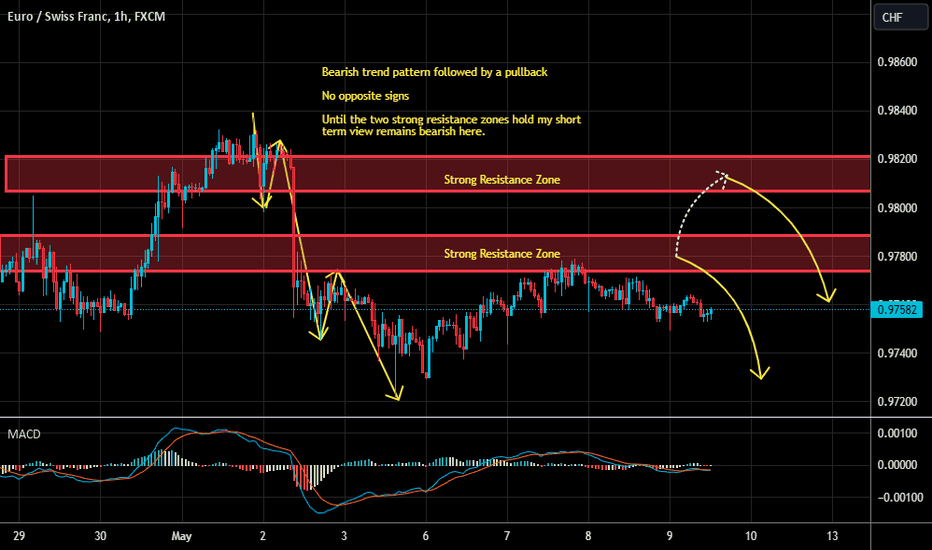Click the 0.98200 price axis label

click(897, 159)
